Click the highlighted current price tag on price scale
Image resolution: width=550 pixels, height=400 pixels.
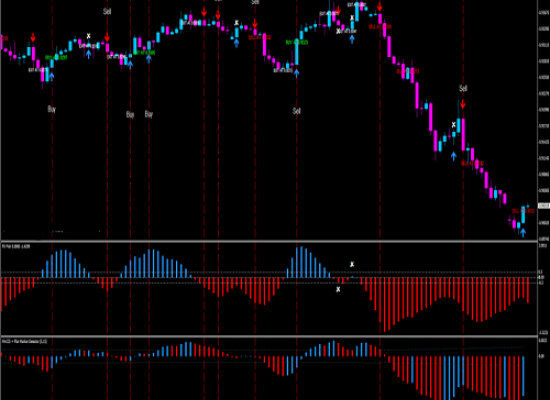point(544,206)
